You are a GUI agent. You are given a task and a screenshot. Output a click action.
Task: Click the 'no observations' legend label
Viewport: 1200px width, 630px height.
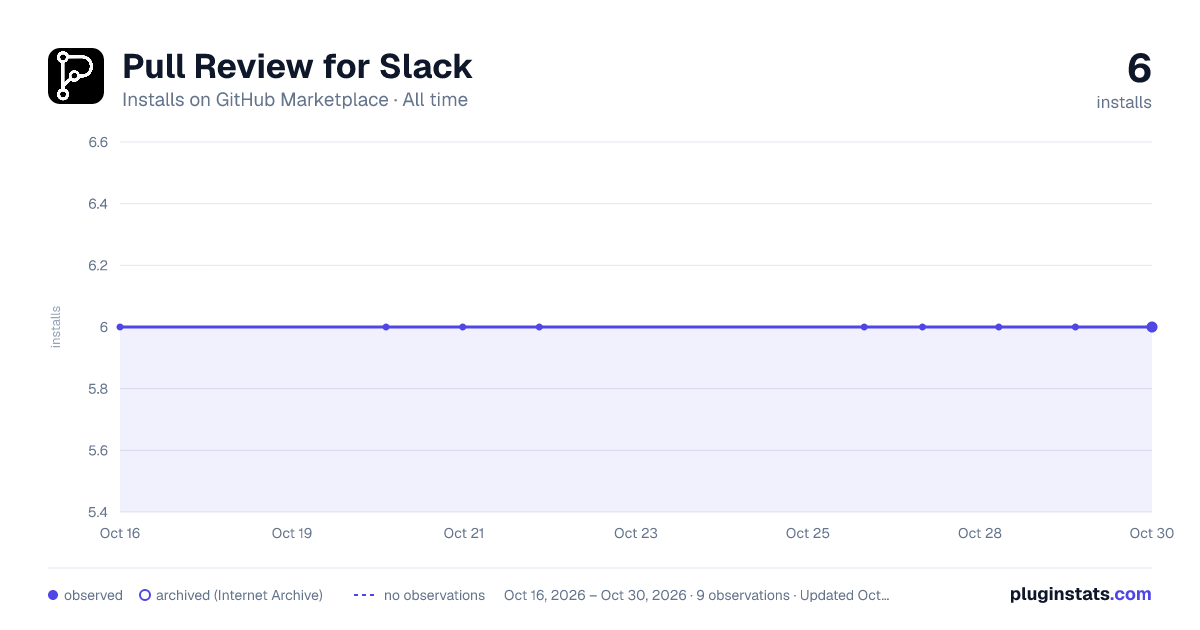click(x=434, y=595)
